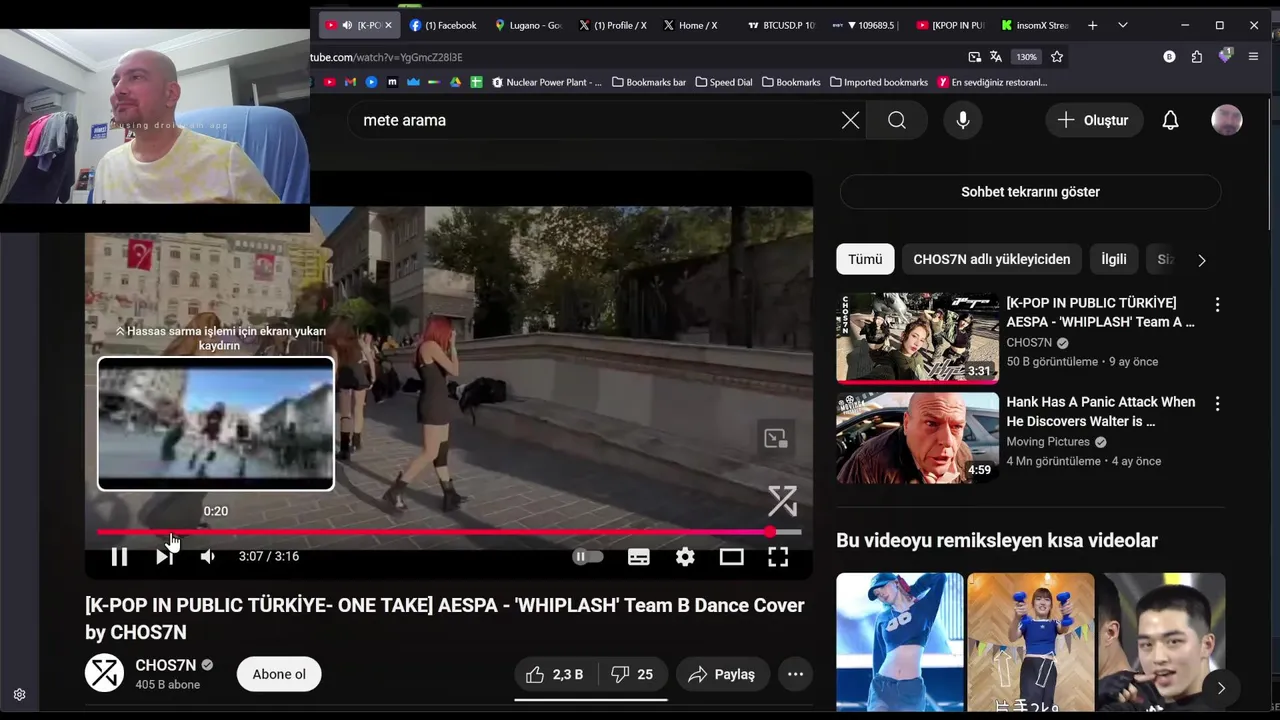Open a new browser tab
Viewport: 1280px width, 720px height.
click(x=1092, y=25)
